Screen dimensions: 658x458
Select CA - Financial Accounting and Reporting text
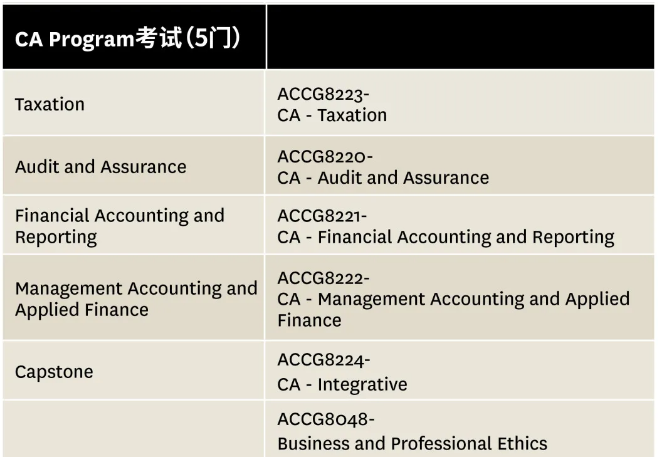[x=446, y=237]
